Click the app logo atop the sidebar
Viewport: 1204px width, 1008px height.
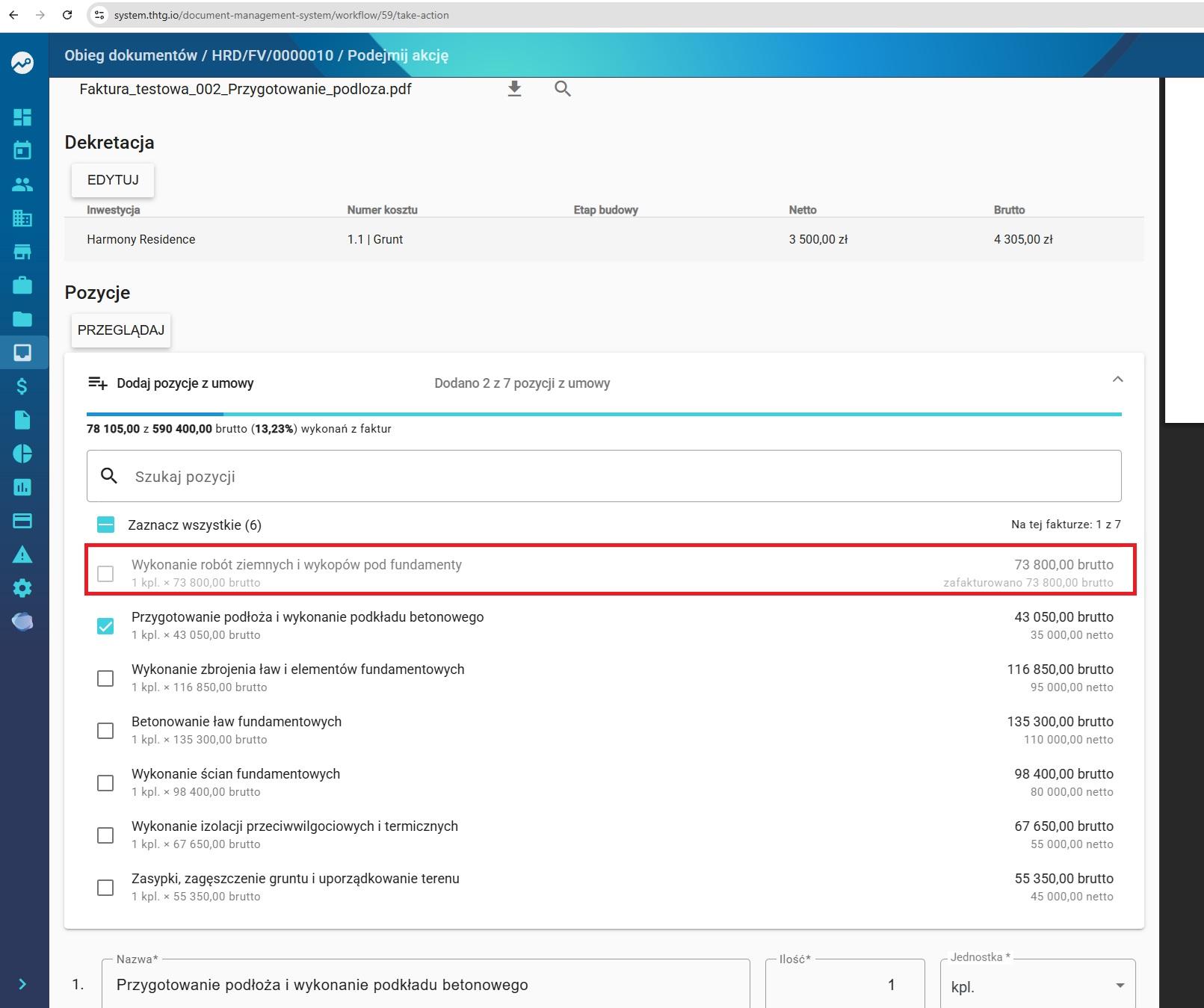coord(22,63)
